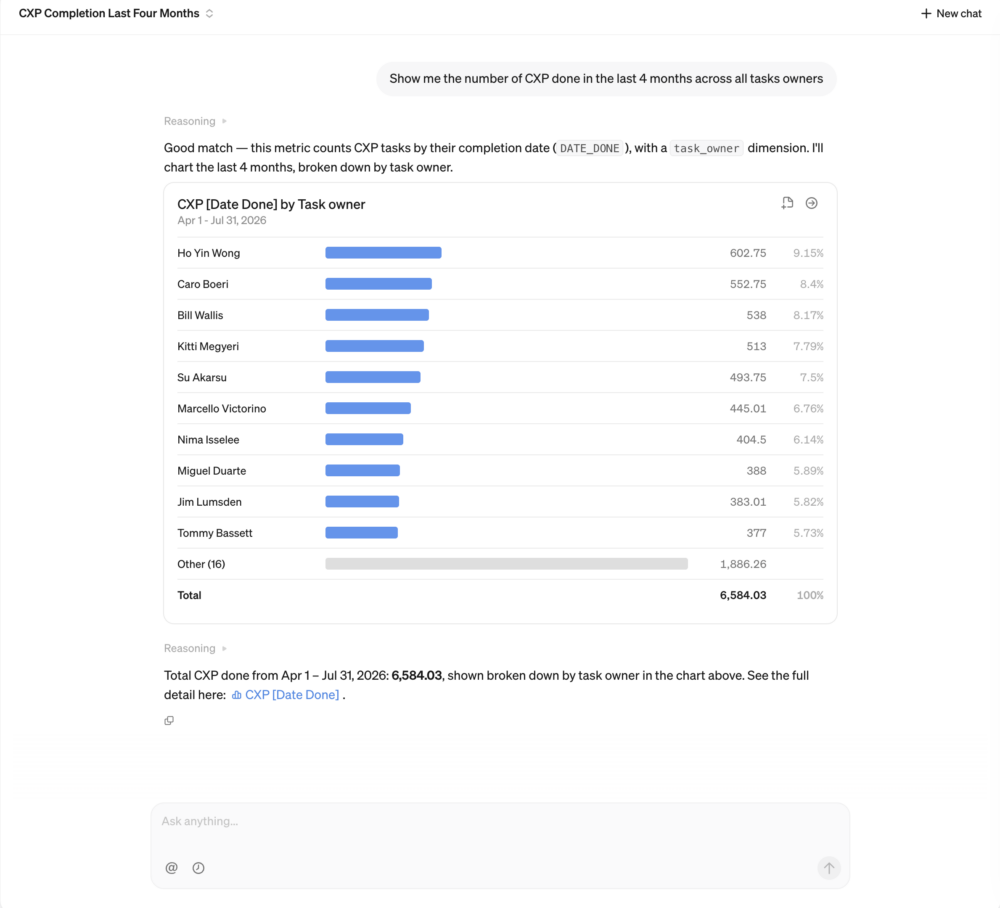Viewport: 1000px width, 908px height.
Task: Click the Tommy Bassett row label
Action: click(215, 533)
